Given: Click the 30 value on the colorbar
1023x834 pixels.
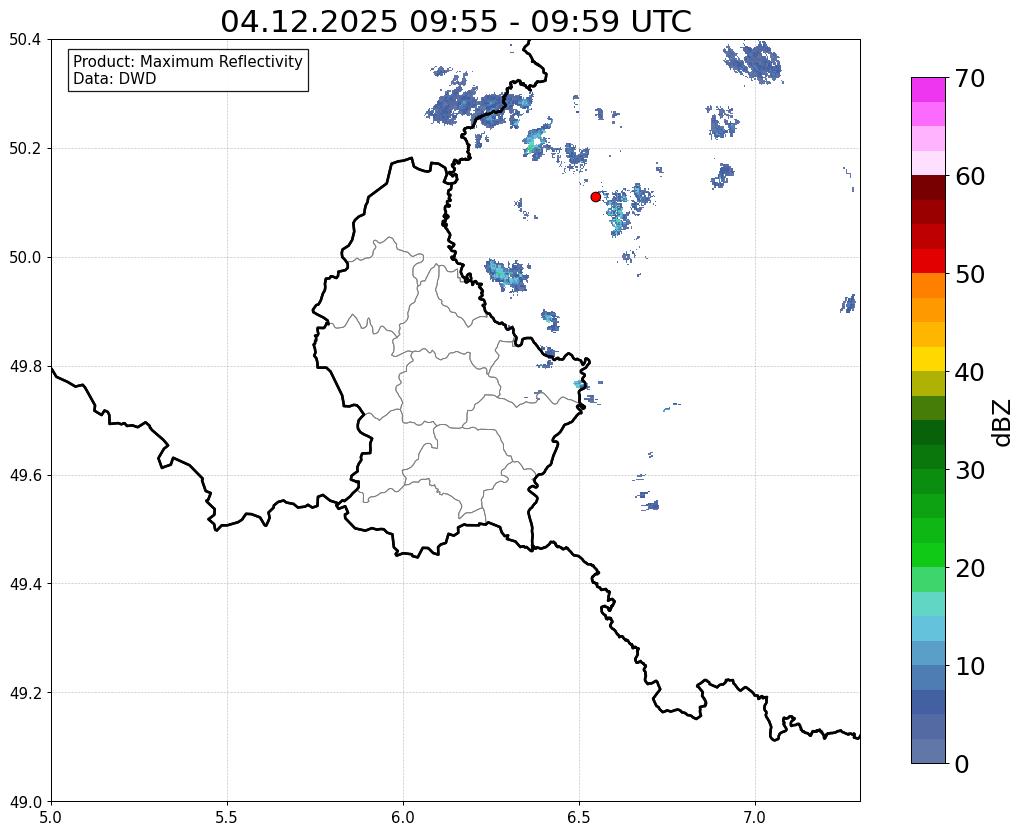Looking at the screenshot, I should tap(970, 470).
